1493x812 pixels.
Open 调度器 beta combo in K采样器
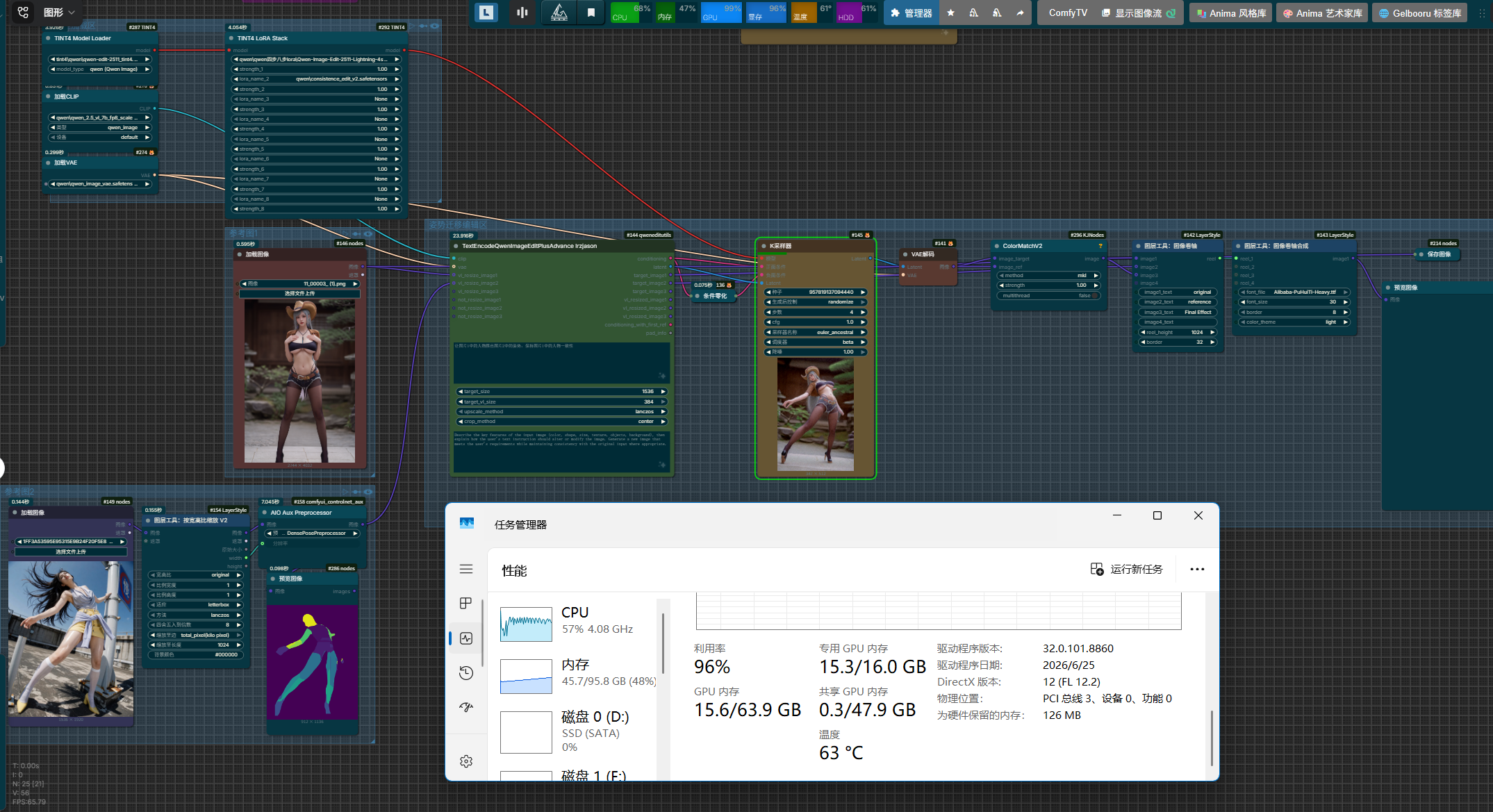(x=816, y=342)
